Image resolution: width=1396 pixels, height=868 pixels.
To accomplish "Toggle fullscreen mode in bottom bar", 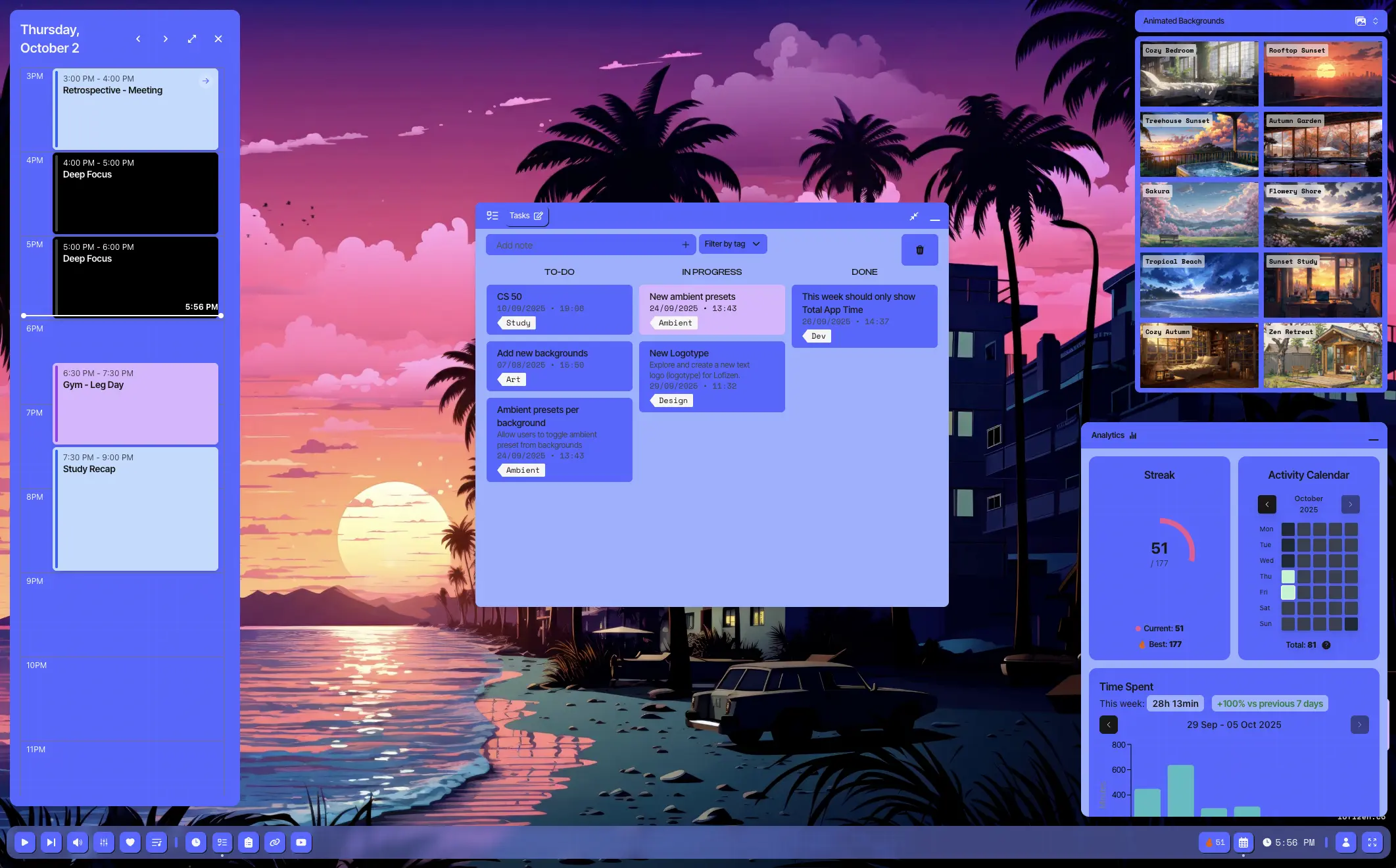I will coord(1372,842).
